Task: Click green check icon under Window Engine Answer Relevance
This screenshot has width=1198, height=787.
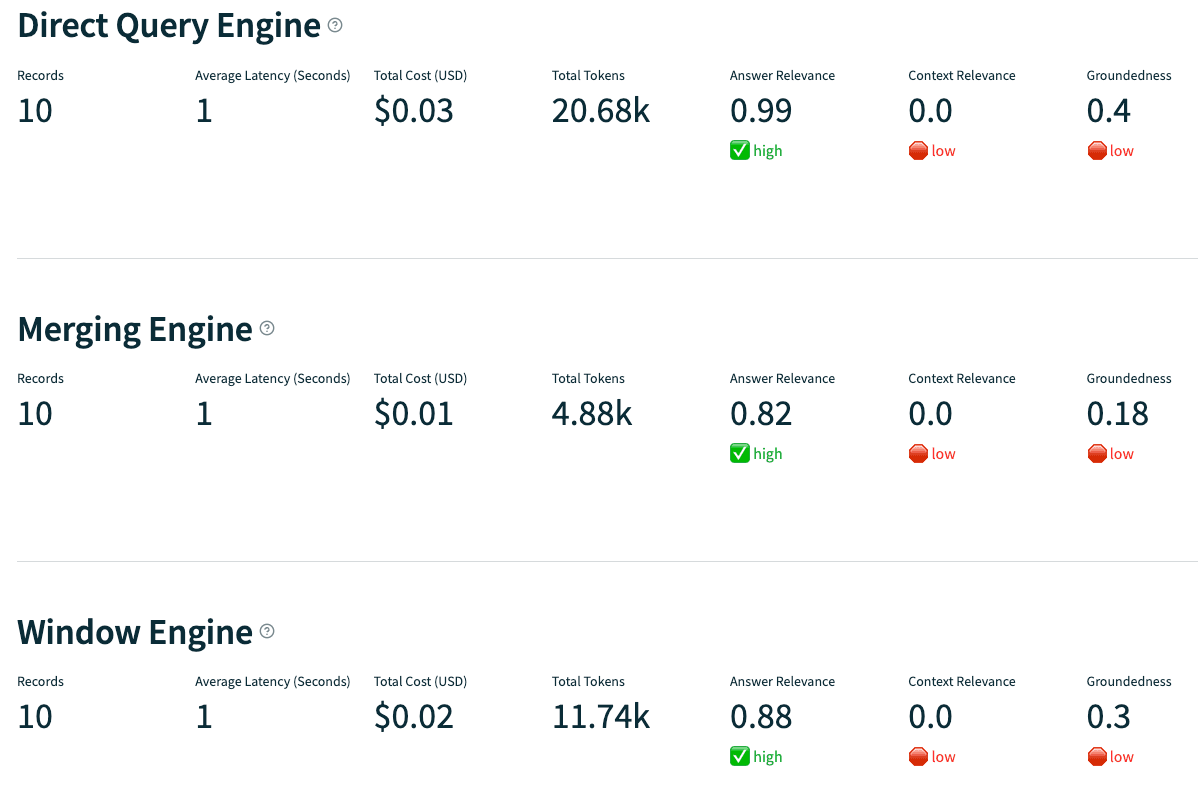Action: coord(740,757)
